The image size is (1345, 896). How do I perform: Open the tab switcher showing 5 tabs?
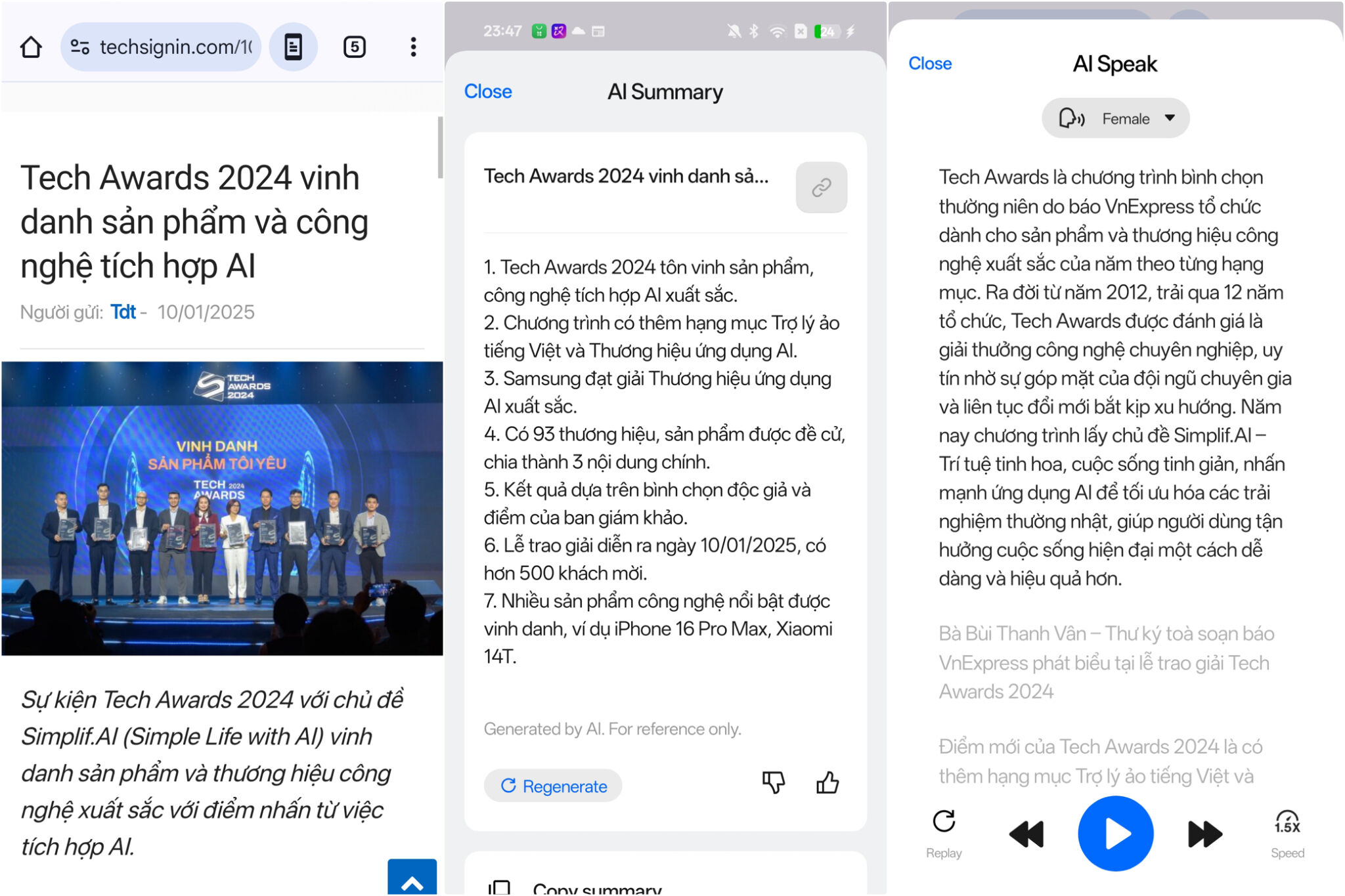355,47
